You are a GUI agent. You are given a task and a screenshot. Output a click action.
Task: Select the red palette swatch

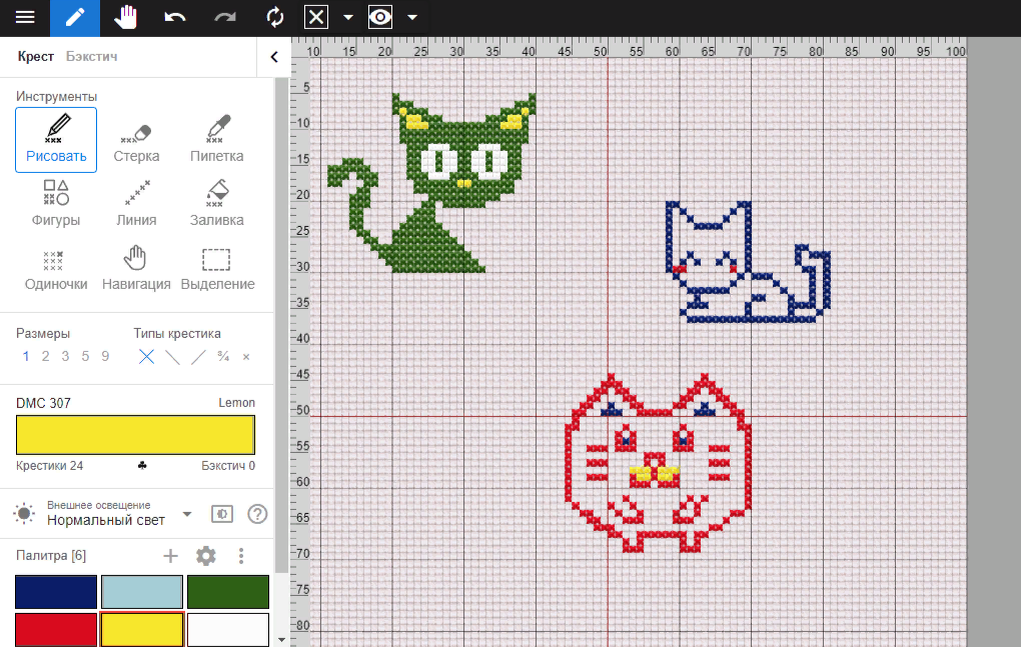click(56, 629)
